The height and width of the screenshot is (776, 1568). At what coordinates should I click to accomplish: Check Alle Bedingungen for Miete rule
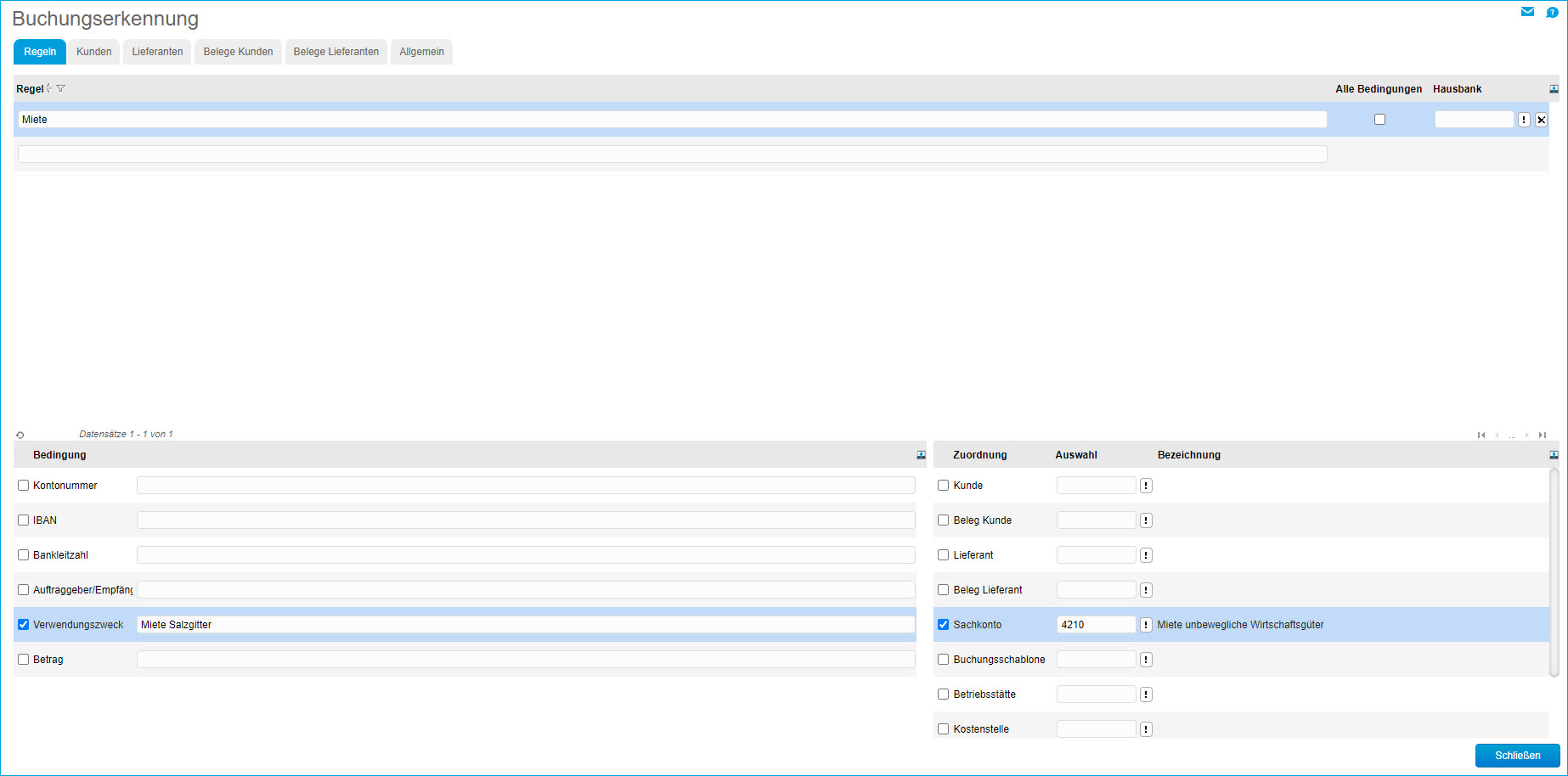[1379, 120]
